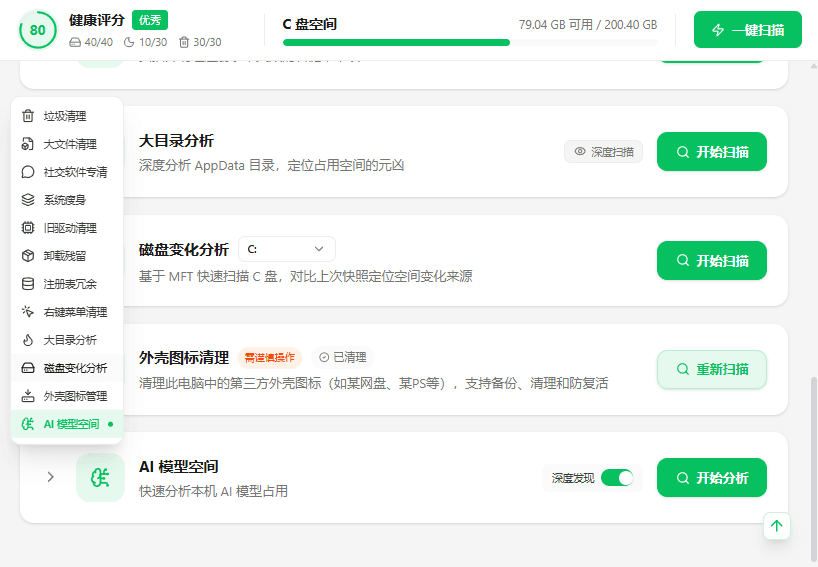818x567 pixels.
Task: Click the 需谨慎操作 warning tag
Action: click(x=270, y=357)
